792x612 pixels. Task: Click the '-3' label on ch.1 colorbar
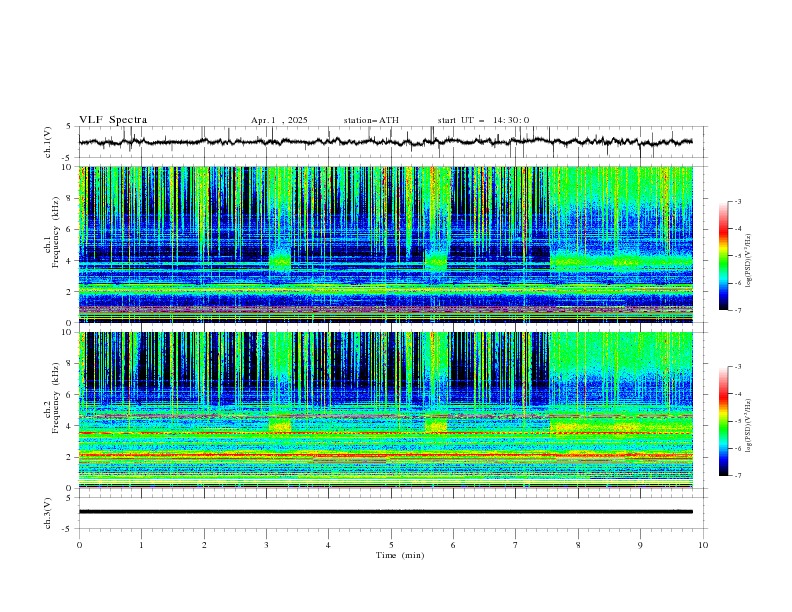tap(737, 201)
